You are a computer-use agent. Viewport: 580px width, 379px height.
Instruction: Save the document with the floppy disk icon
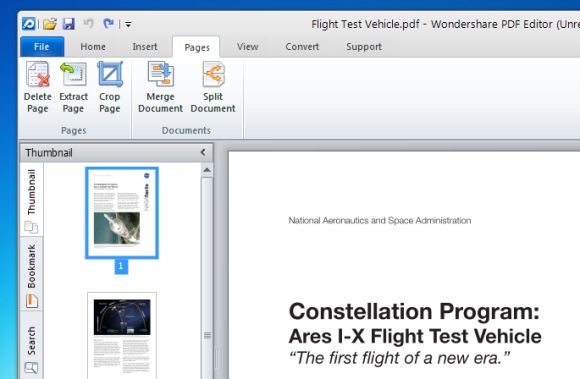pyautogui.click(x=69, y=24)
